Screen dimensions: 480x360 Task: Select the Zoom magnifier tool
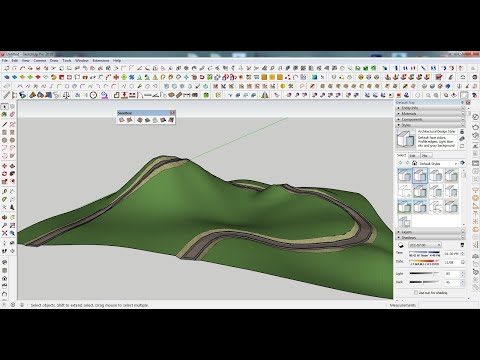coord(4,225)
